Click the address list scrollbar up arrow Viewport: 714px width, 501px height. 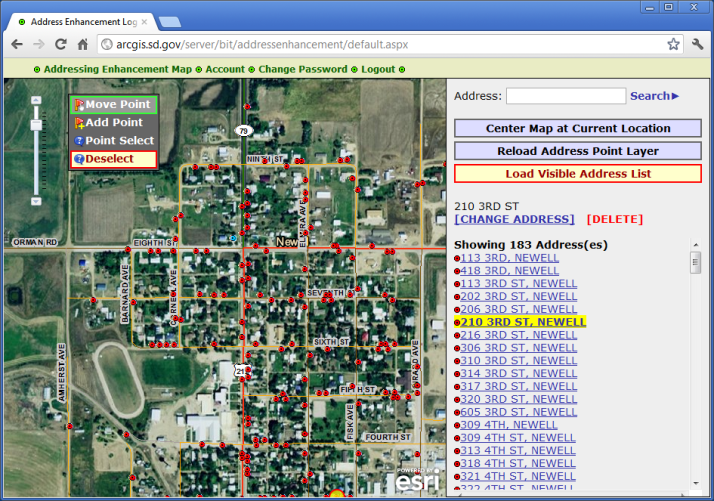coord(695,245)
